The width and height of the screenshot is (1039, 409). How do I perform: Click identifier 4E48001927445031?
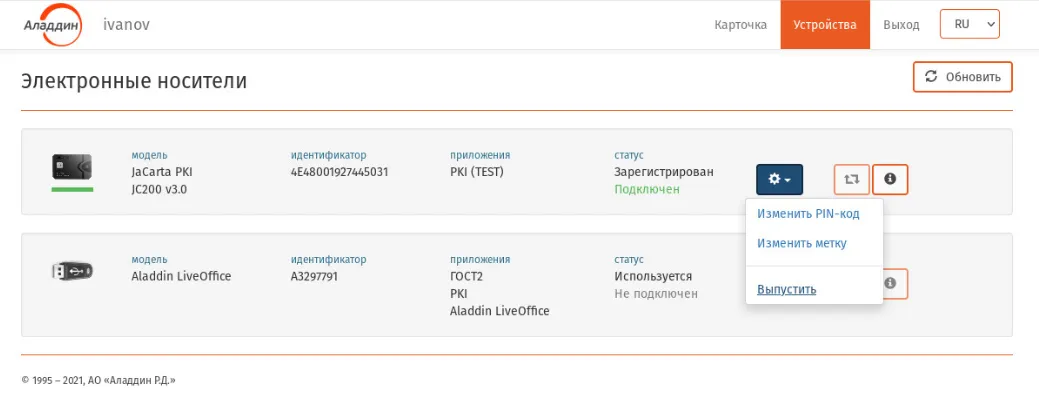click(339, 172)
